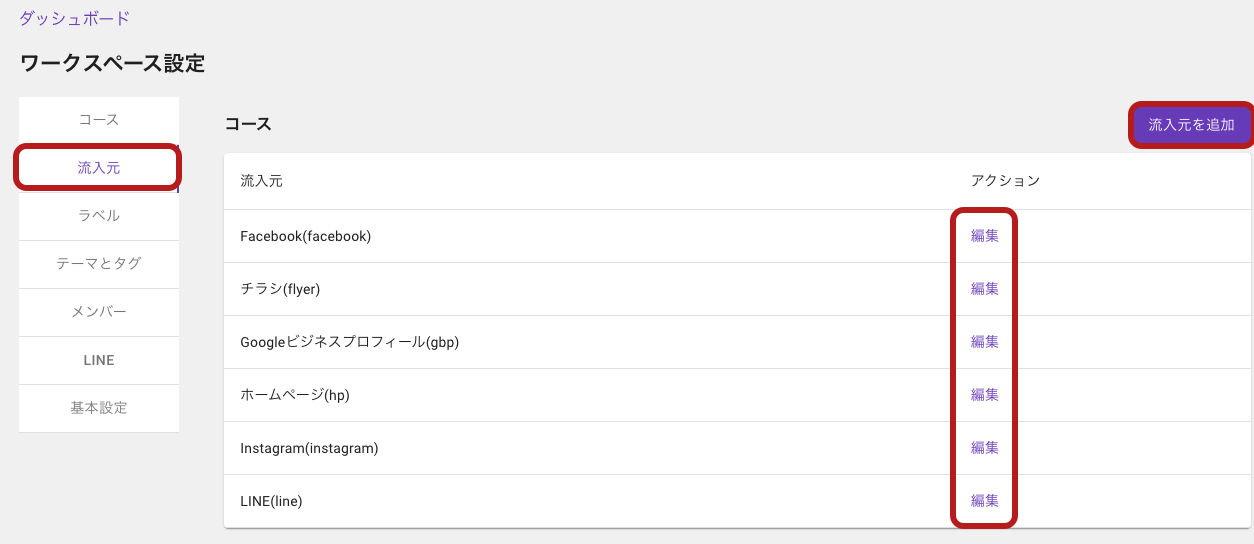Select the Instagram(instagram) row name
The image size is (1254, 544).
309,448
